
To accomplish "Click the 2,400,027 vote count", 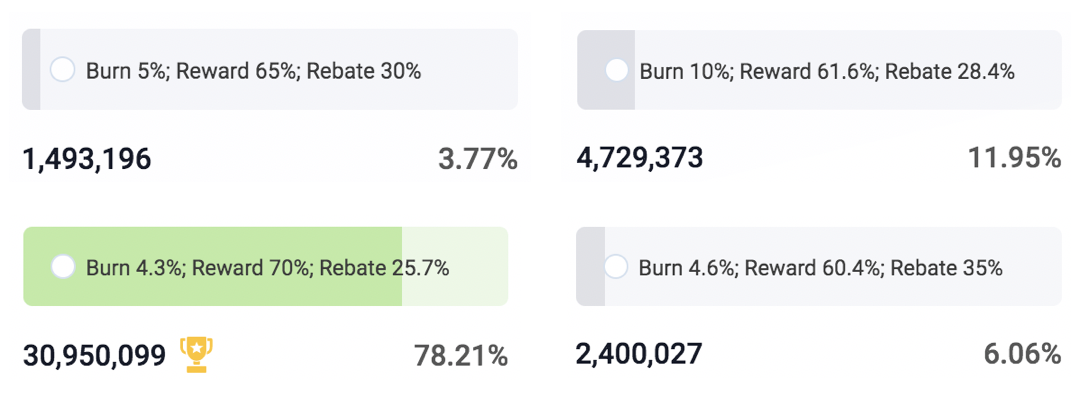I will click(639, 355).
